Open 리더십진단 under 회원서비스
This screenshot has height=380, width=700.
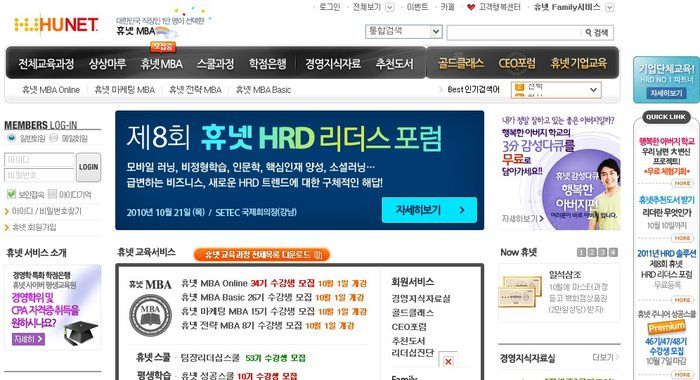pos(412,353)
